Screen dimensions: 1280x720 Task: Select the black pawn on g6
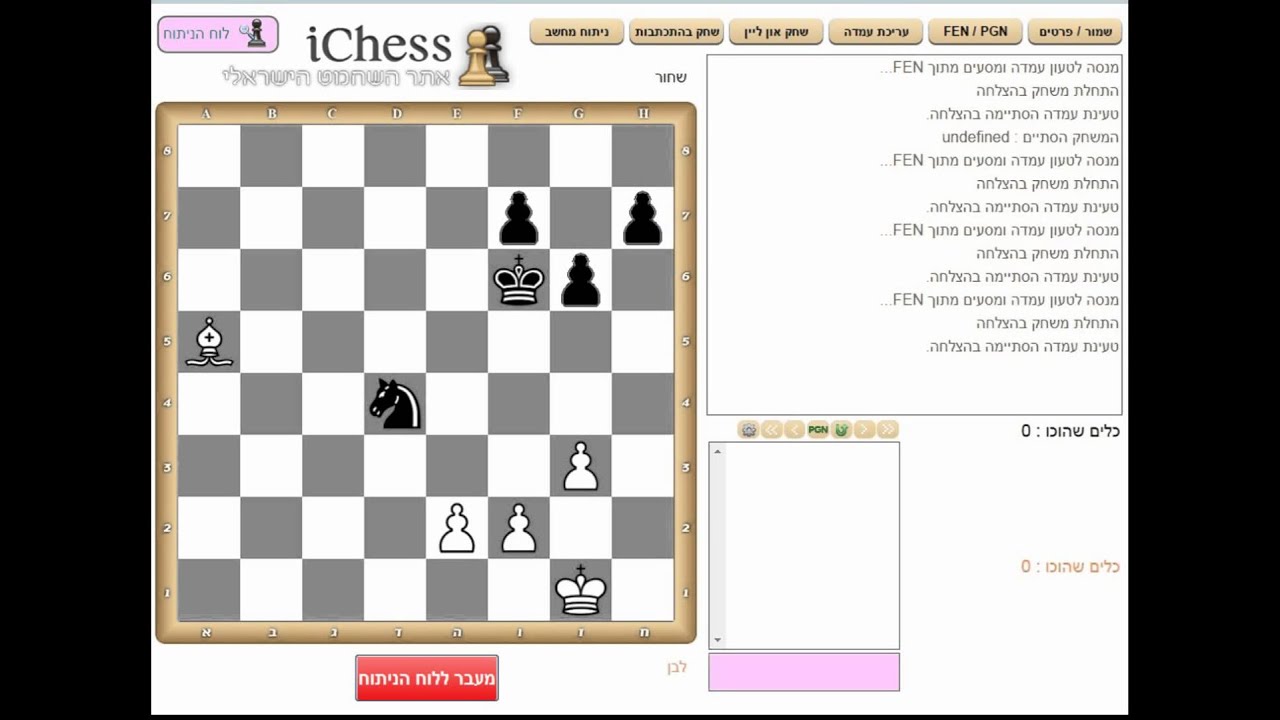[x=581, y=280]
